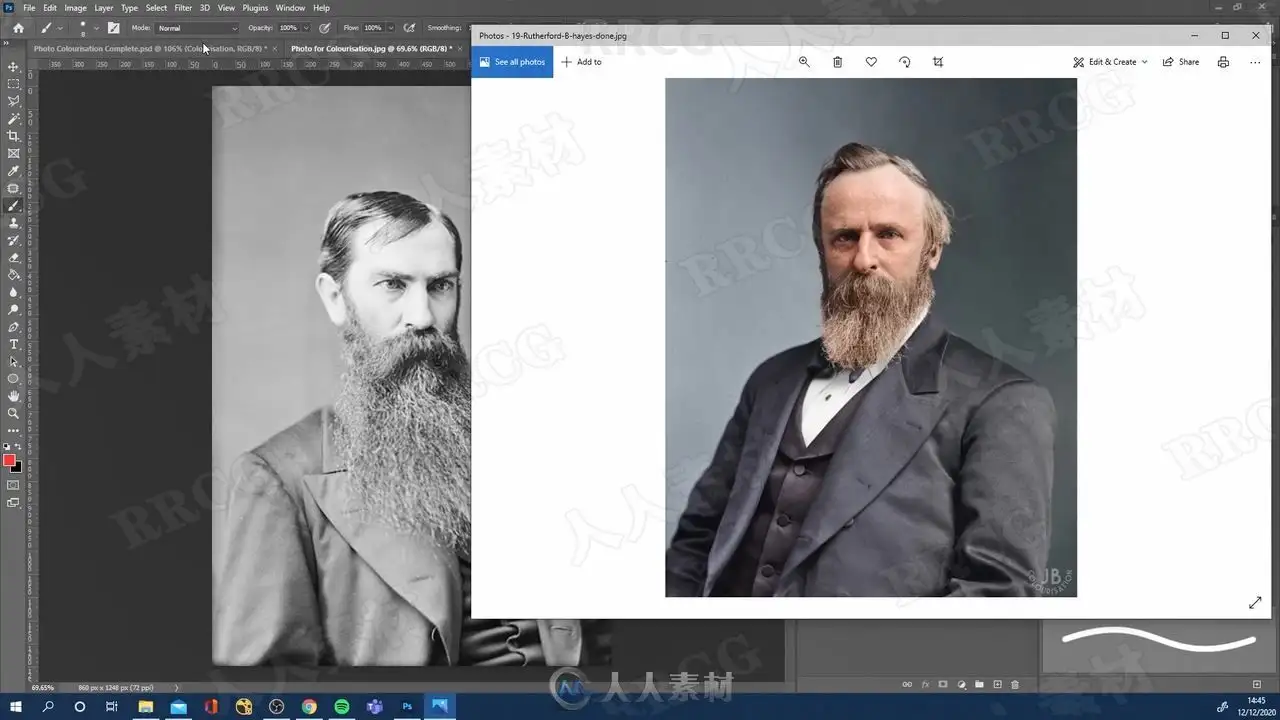The image size is (1280, 720).
Task: Click the black background color swatch
Action: [18, 468]
